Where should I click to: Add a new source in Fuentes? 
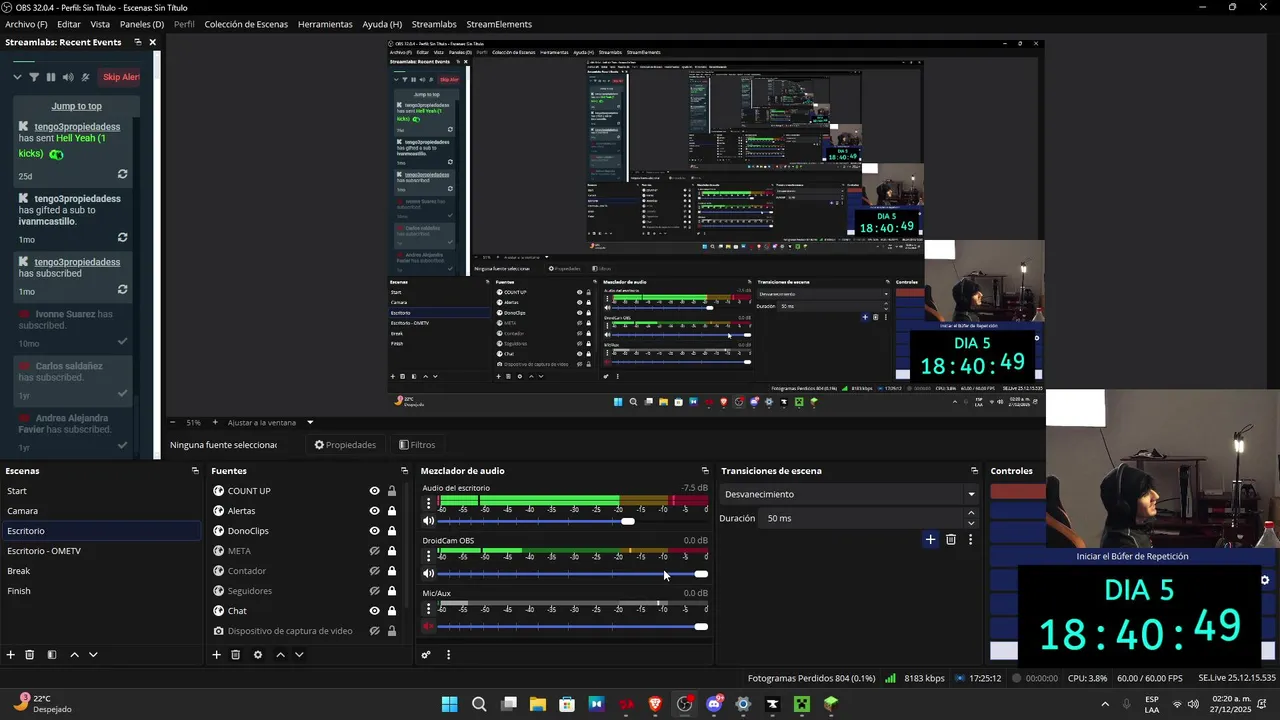point(216,655)
